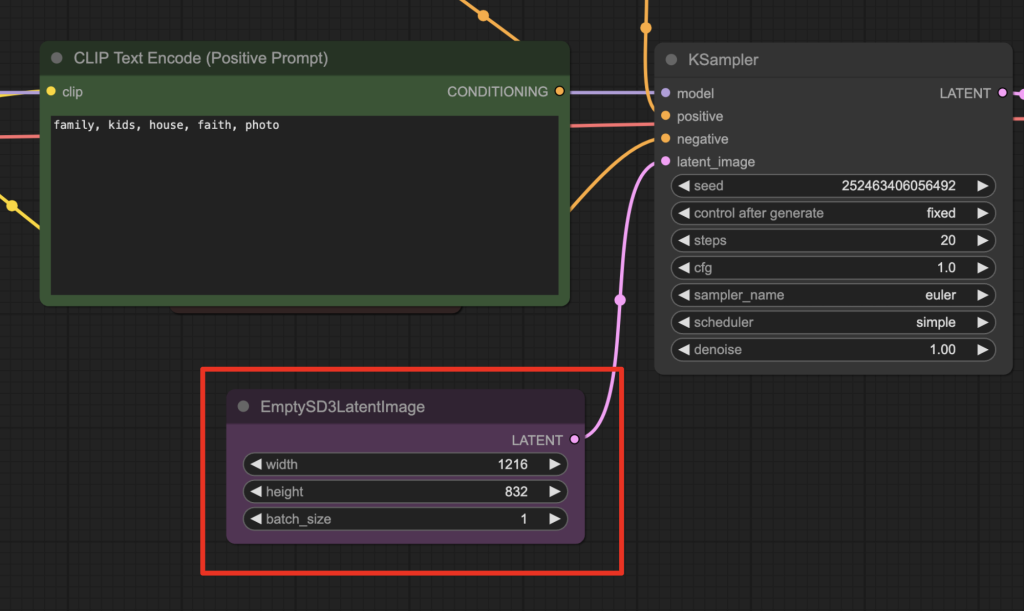Increase batch_size with right arrow
Image resolution: width=1024 pixels, height=611 pixels.
pos(554,519)
